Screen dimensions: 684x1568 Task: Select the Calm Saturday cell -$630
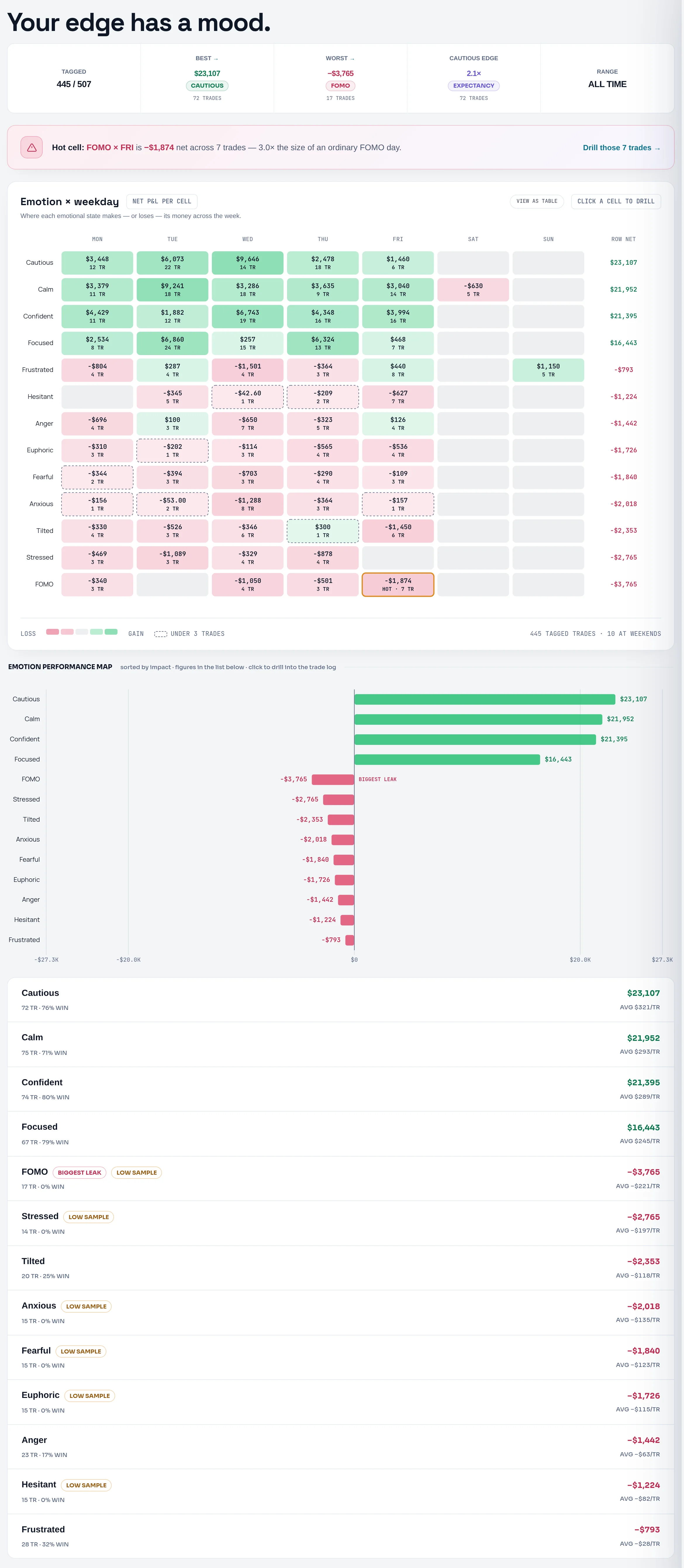473,290
